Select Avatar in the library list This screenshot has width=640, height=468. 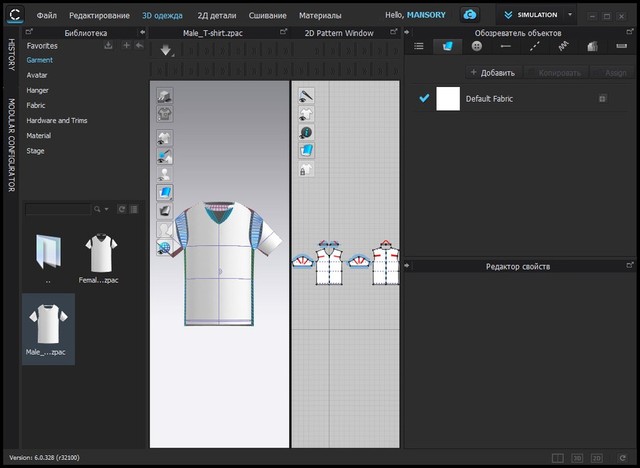37,75
